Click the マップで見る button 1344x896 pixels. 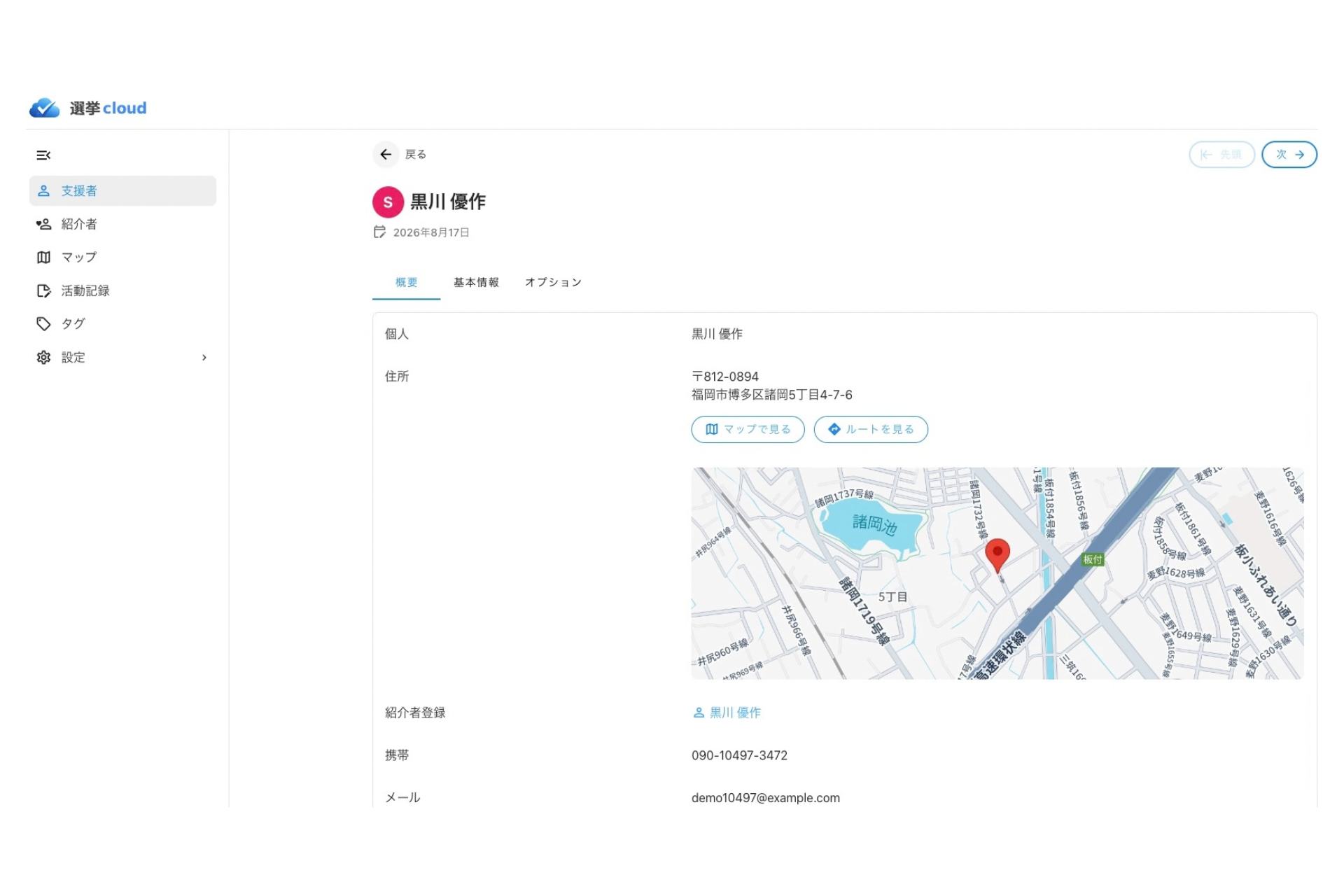(x=748, y=430)
